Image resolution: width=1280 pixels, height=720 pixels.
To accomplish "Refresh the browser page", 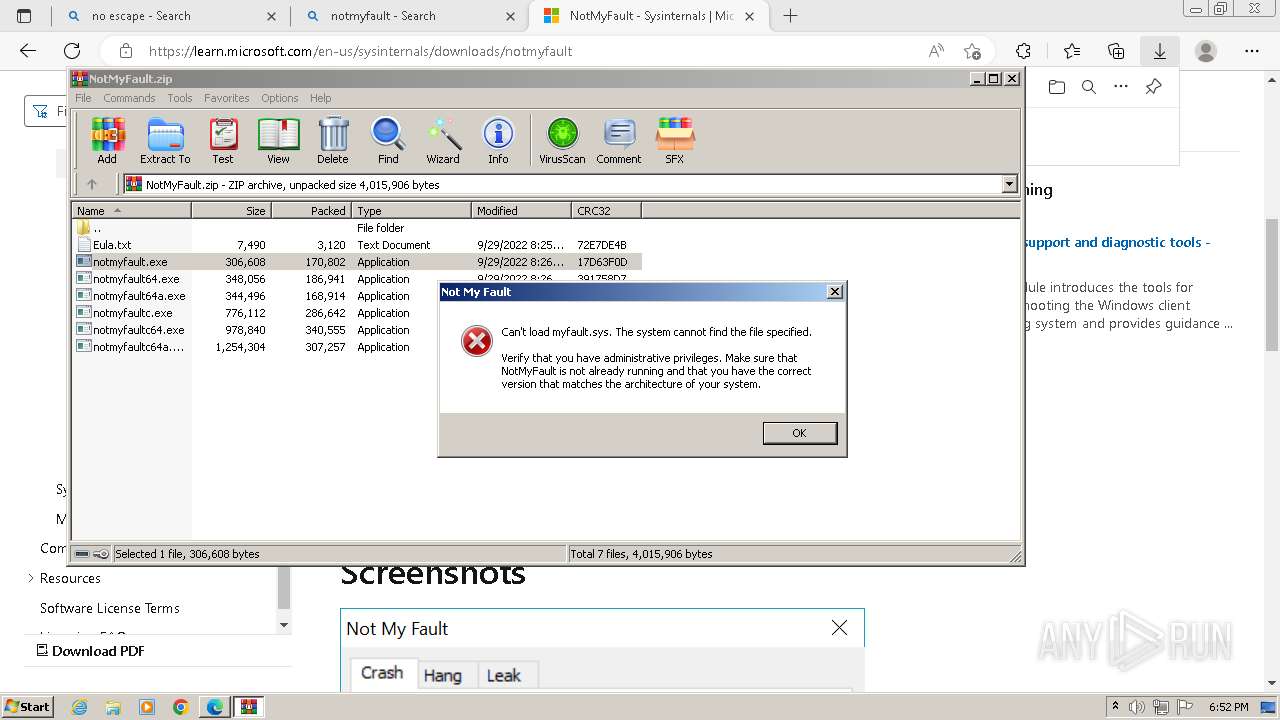I will click(72, 51).
